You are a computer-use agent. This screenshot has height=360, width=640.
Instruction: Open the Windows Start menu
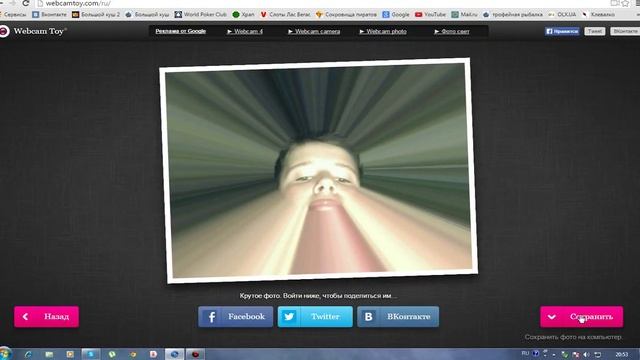[5, 354]
